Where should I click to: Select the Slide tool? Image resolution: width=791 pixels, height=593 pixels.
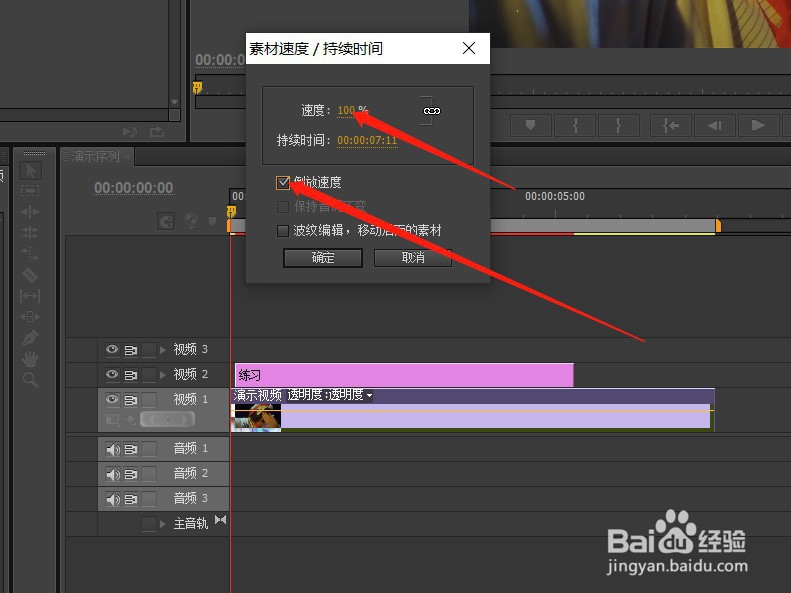tap(30, 317)
